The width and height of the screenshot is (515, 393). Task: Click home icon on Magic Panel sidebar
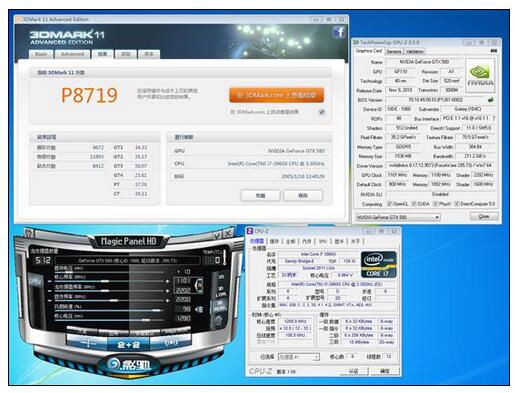218,321
